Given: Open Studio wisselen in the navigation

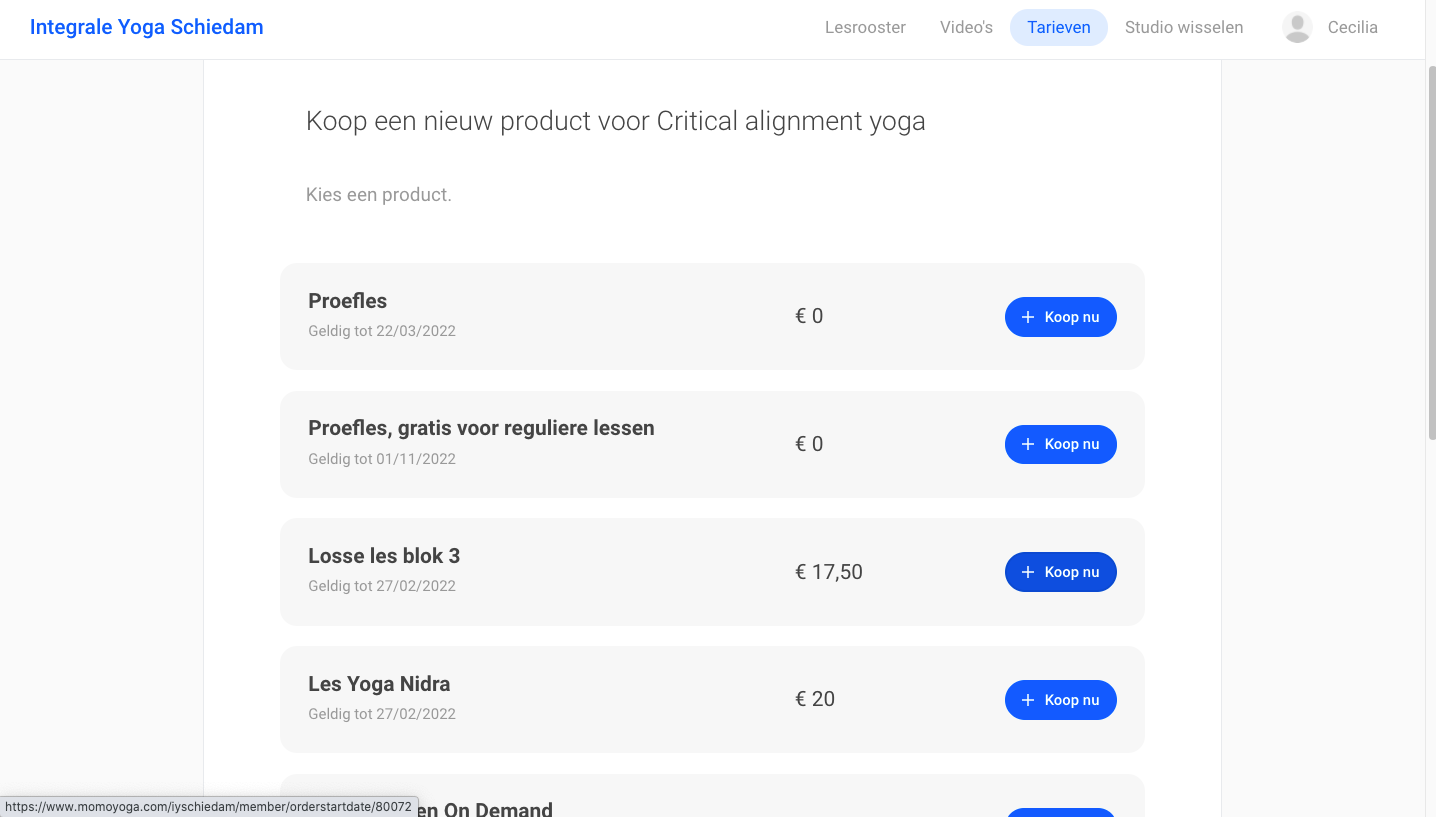Looking at the screenshot, I should pos(1184,28).
